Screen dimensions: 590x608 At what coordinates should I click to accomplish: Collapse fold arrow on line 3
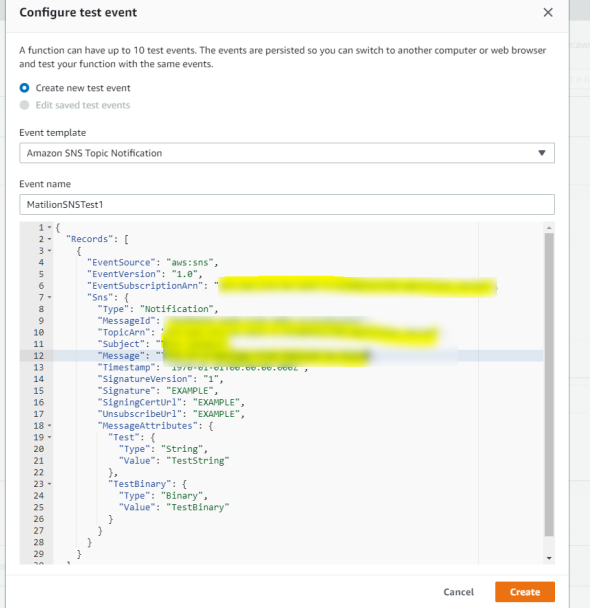click(49, 250)
